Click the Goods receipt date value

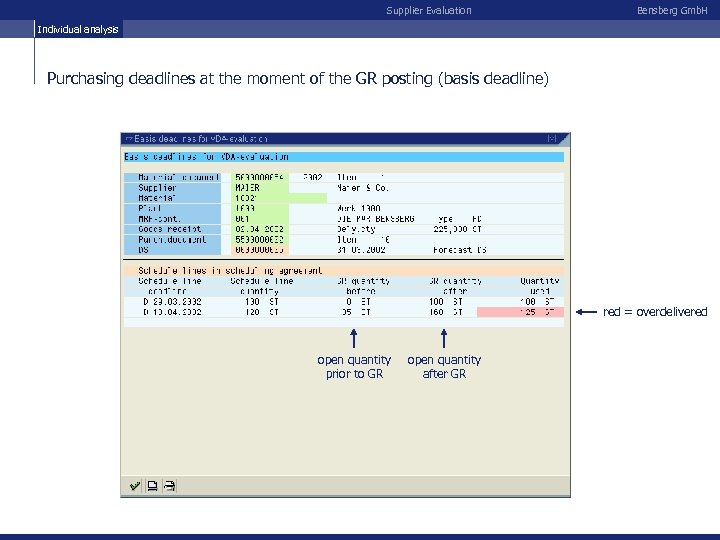[x=261, y=229]
